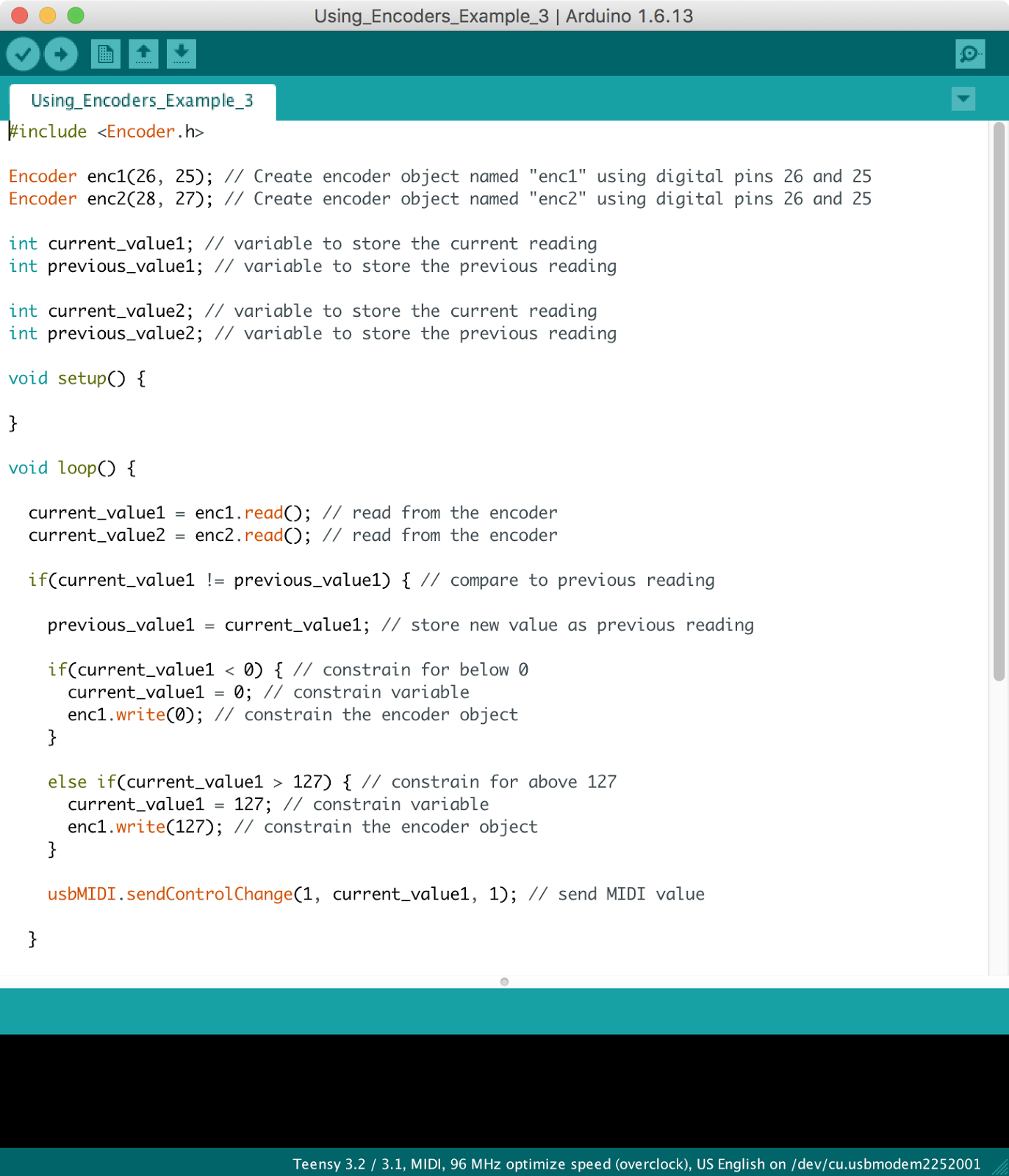Close the Arduino window with red button
This screenshot has height=1176, width=1009.
click(20, 15)
